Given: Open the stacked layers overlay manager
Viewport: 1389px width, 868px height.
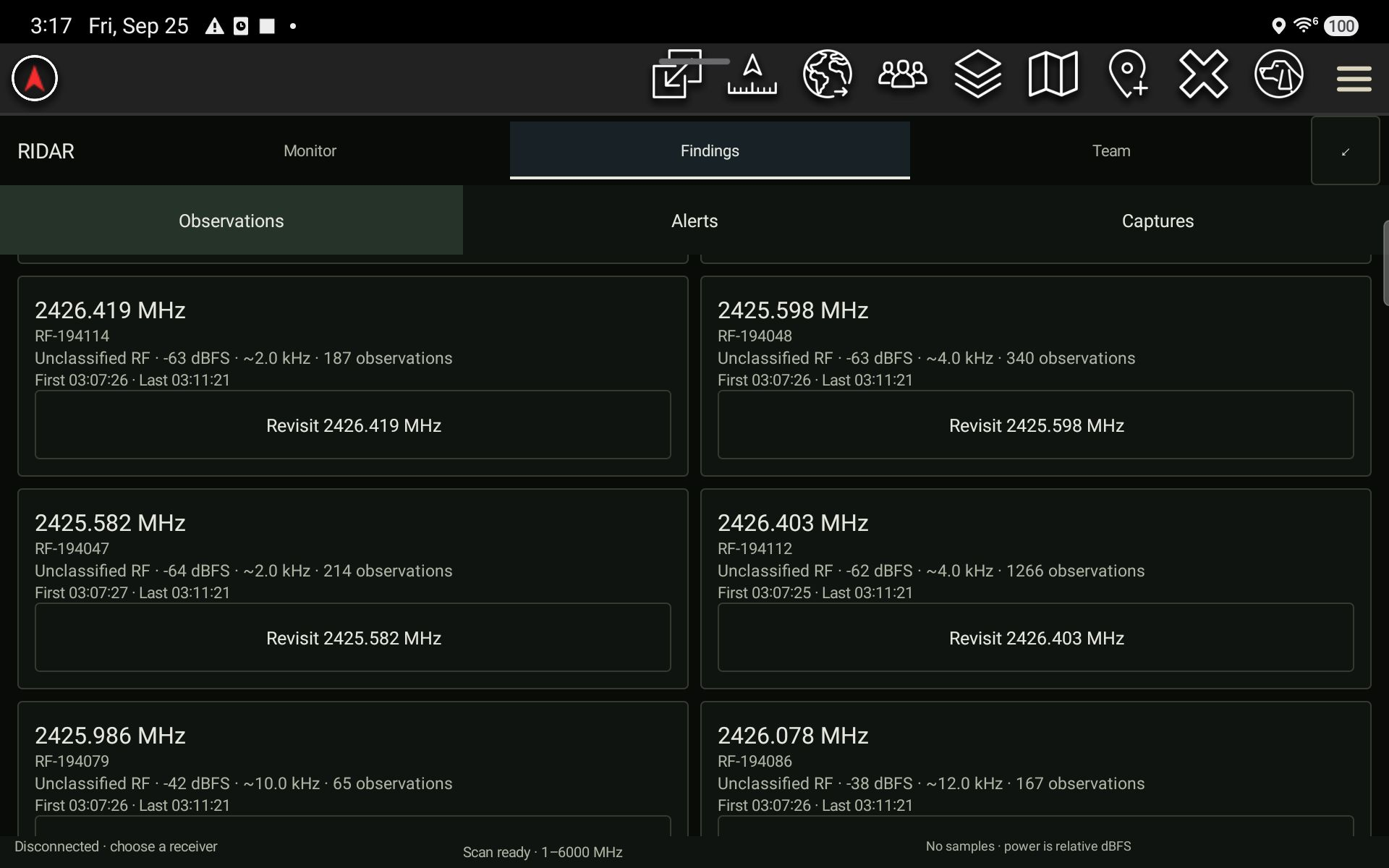Looking at the screenshot, I should point(978,74).
